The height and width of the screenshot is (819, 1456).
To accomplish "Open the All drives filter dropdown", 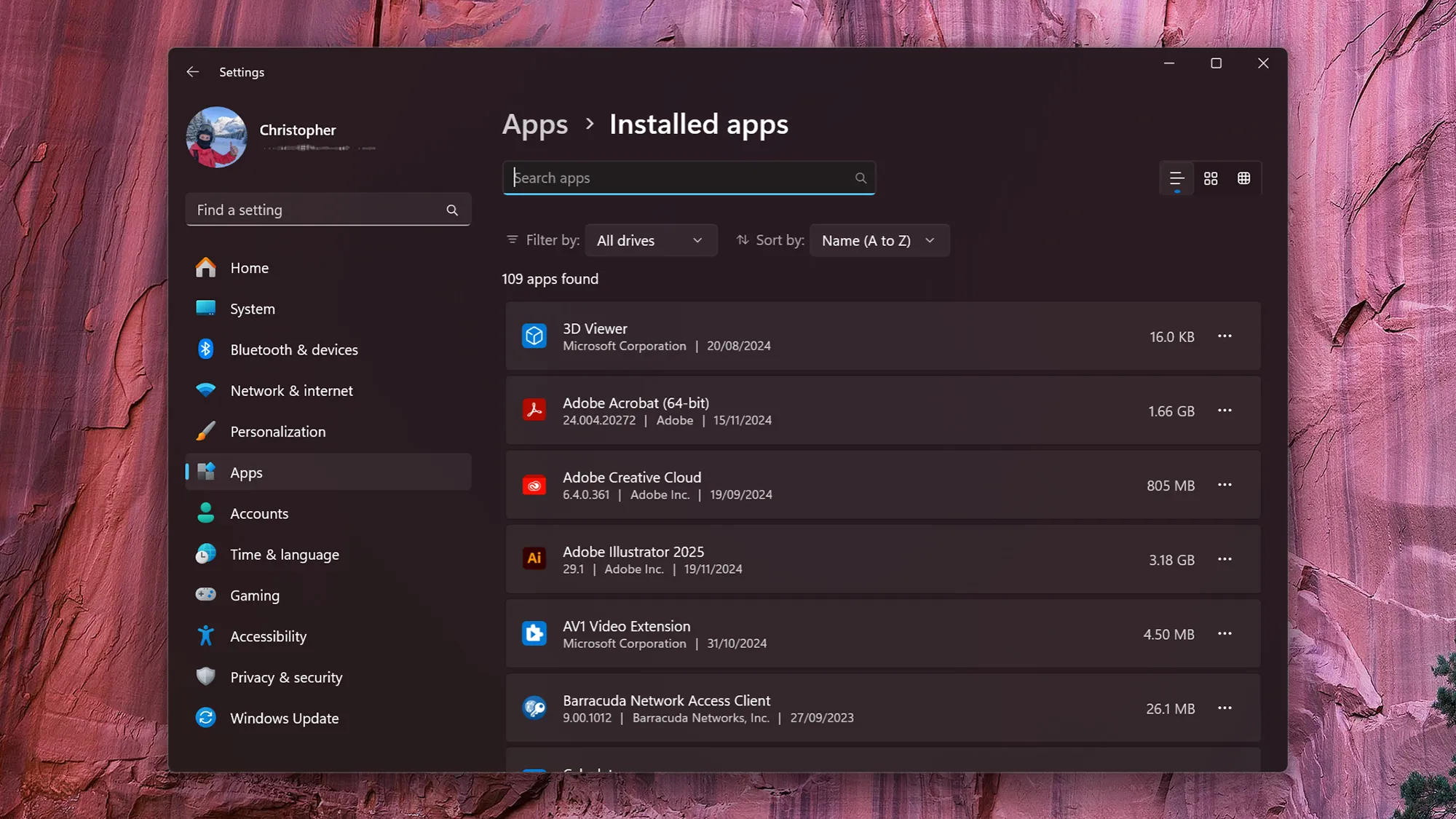I will (650, 241).
